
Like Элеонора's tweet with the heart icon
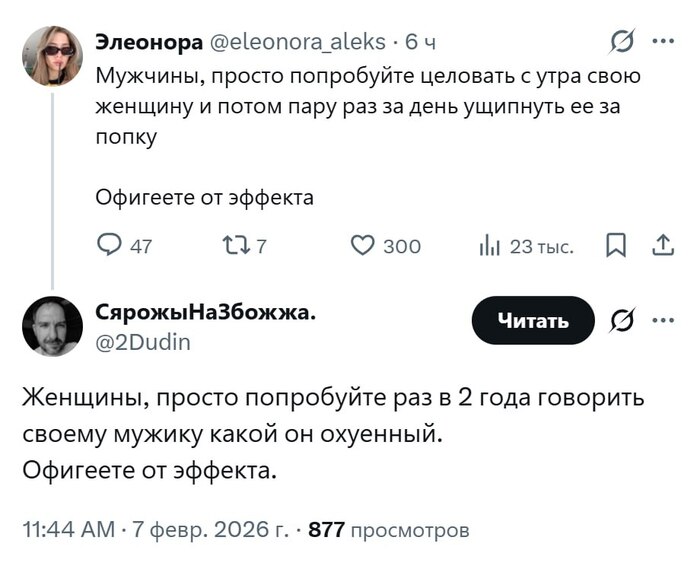point(364,246)
